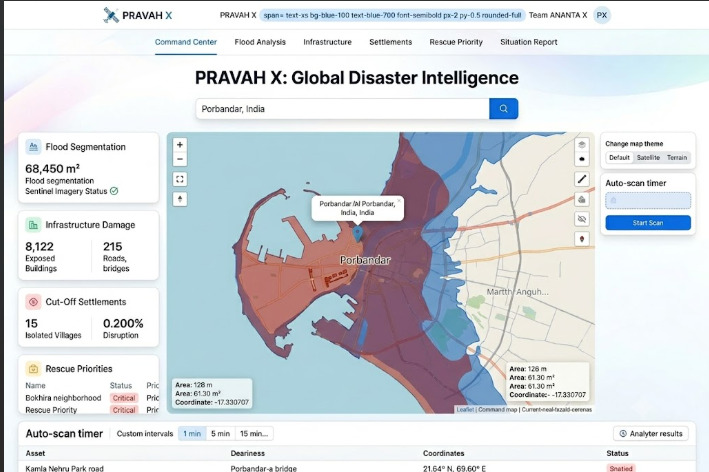Toggle fullscreen map view

coord(180,179)
